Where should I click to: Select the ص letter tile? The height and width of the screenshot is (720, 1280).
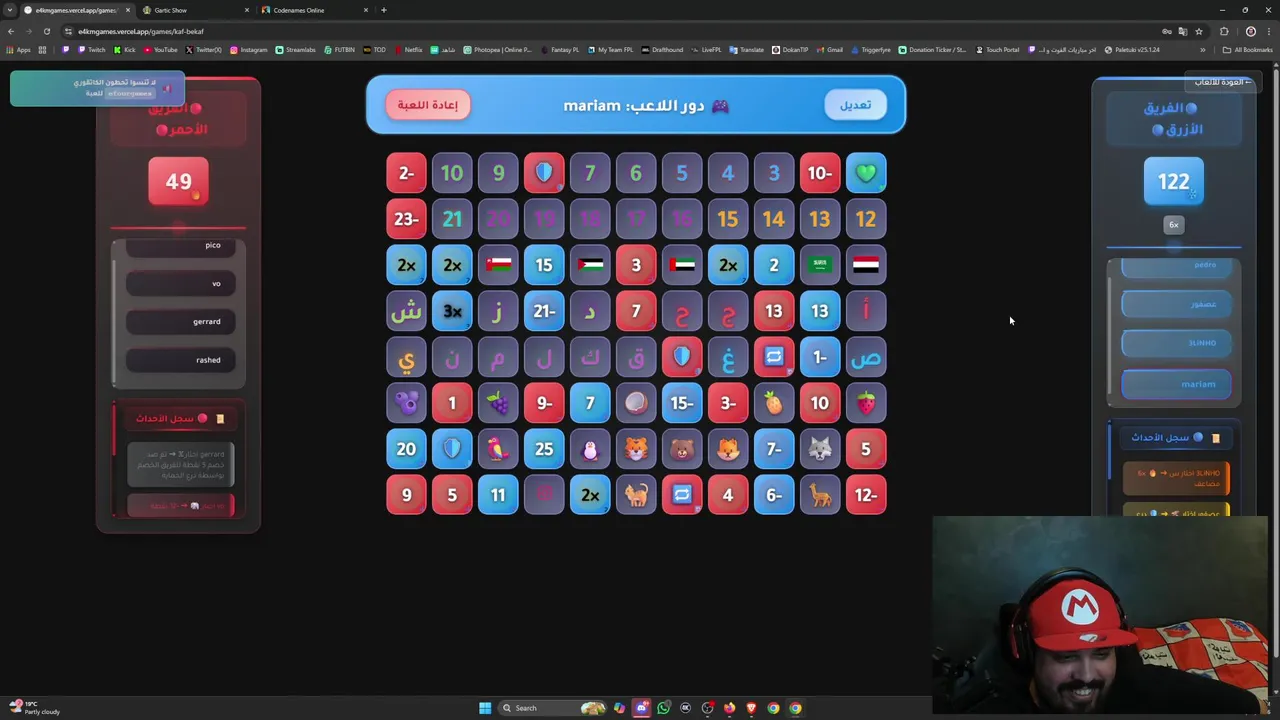tap(866, 357)
